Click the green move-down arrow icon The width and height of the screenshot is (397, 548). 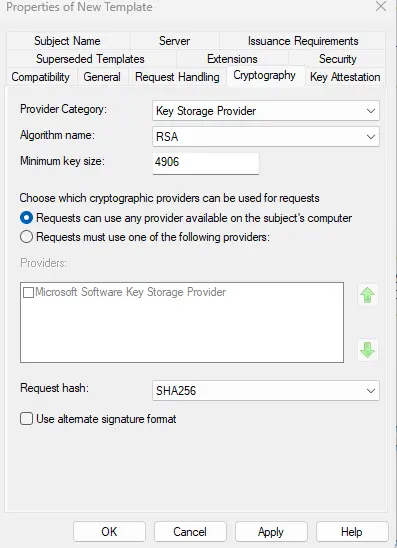[368, 349]
